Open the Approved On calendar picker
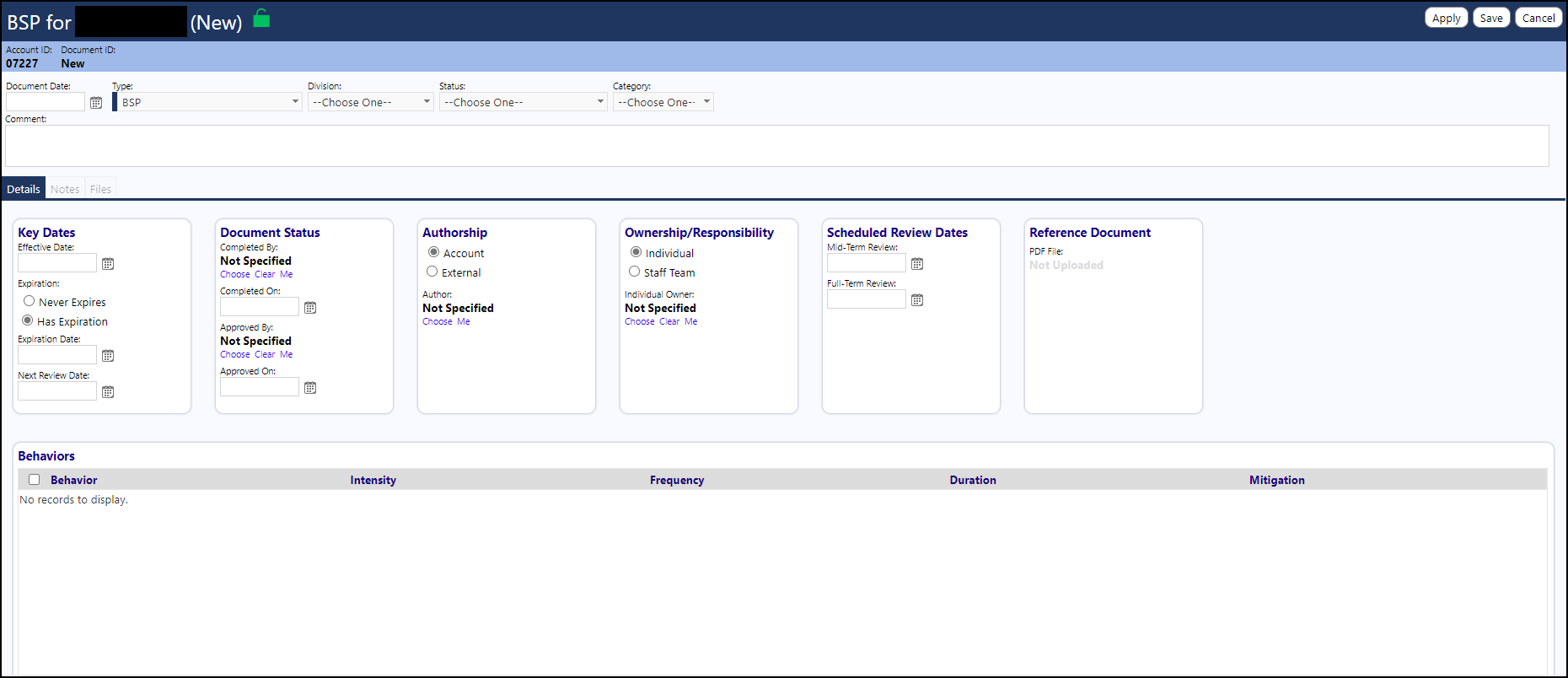 tap(310, 388)
